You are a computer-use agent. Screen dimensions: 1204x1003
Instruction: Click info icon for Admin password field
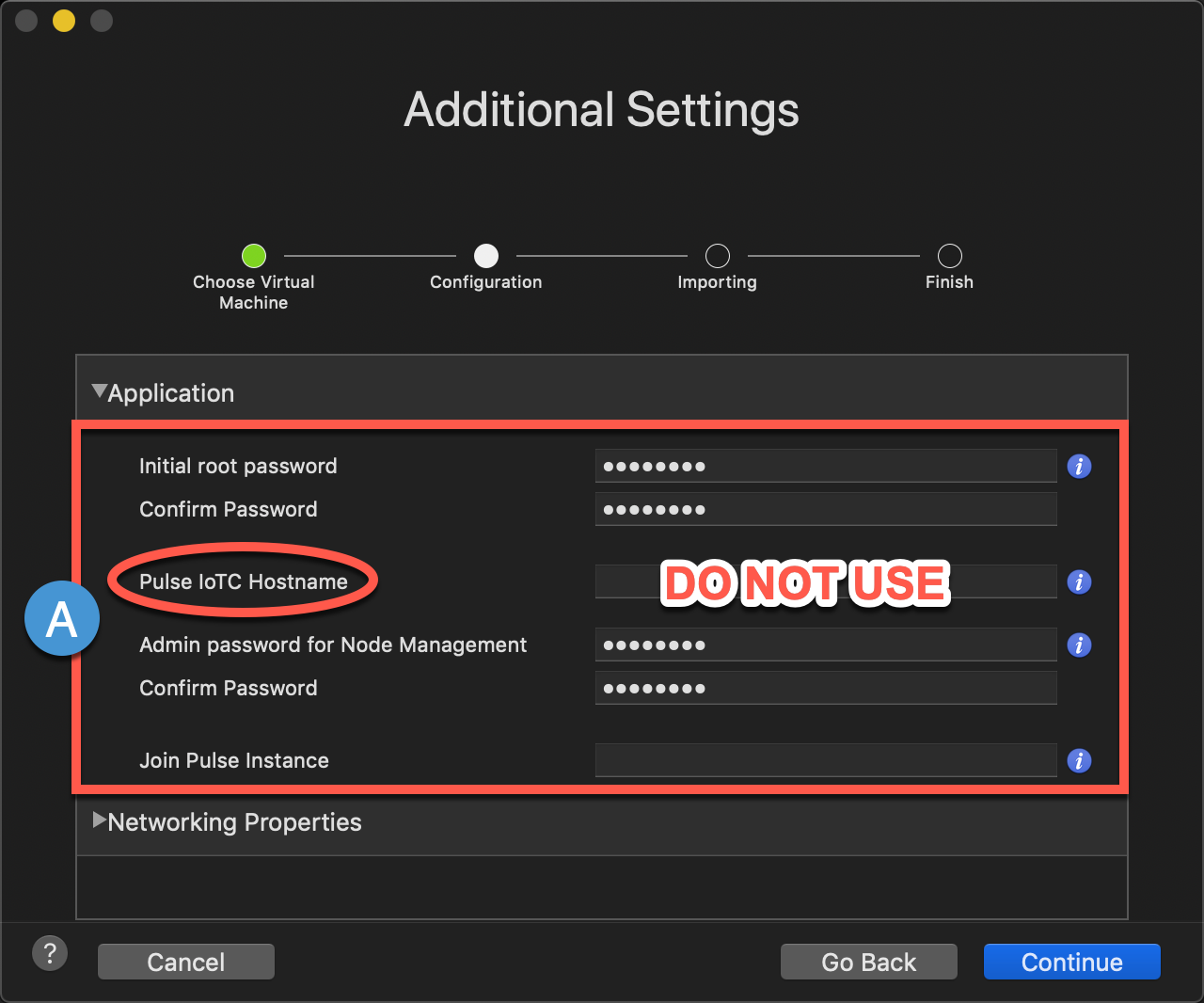click(x=1079, y=645)
